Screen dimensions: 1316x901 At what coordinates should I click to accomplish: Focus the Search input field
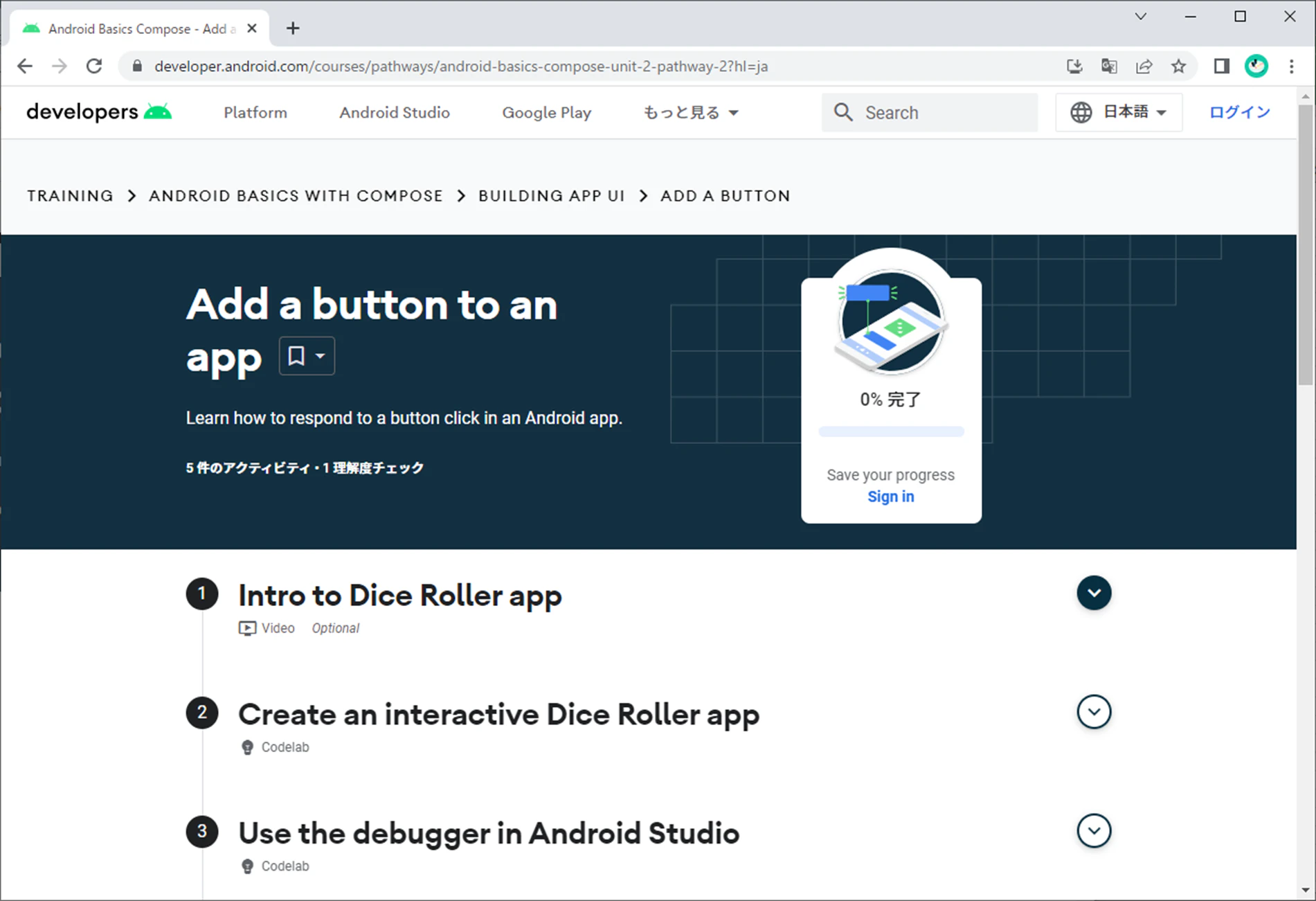930,112
